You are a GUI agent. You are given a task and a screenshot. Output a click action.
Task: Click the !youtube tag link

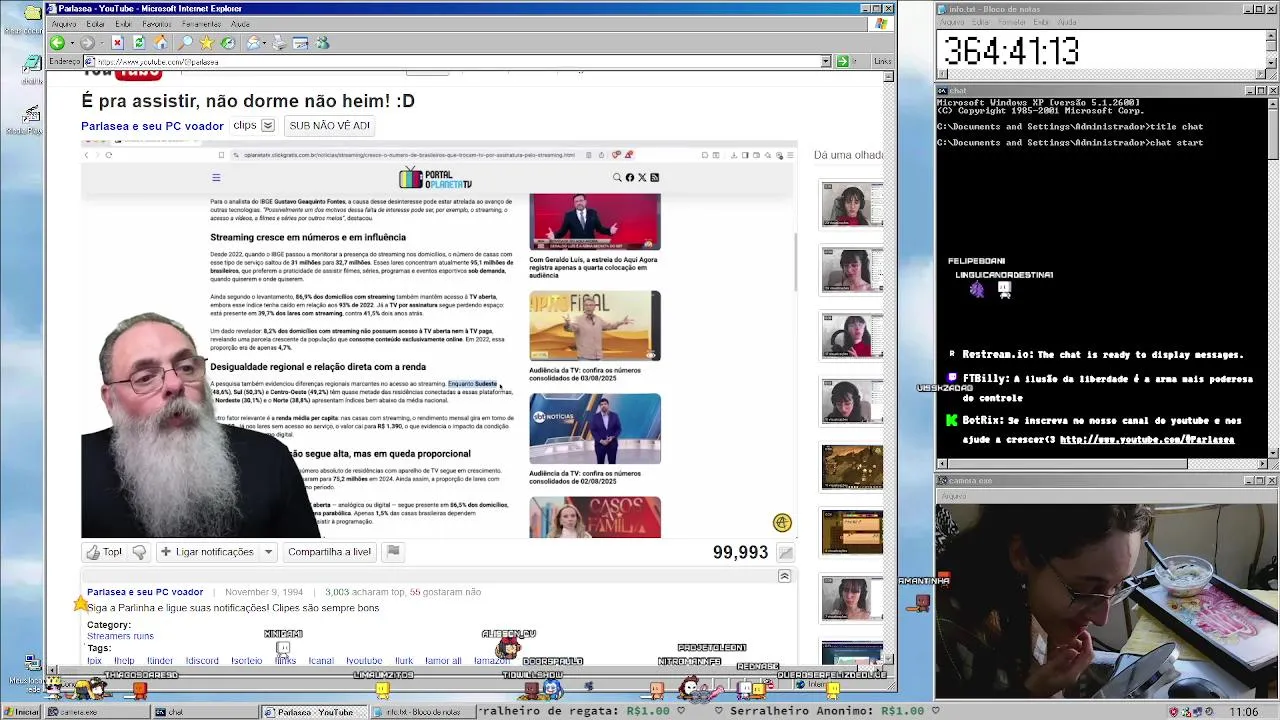click(364, 661)
